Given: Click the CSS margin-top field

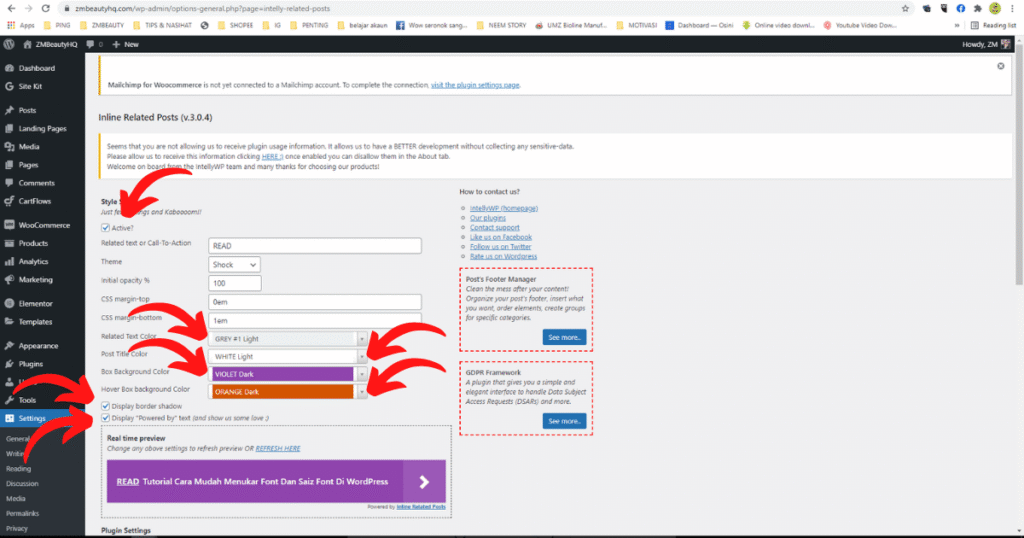Looking at the screenshot, I should (x=315, y=302).
